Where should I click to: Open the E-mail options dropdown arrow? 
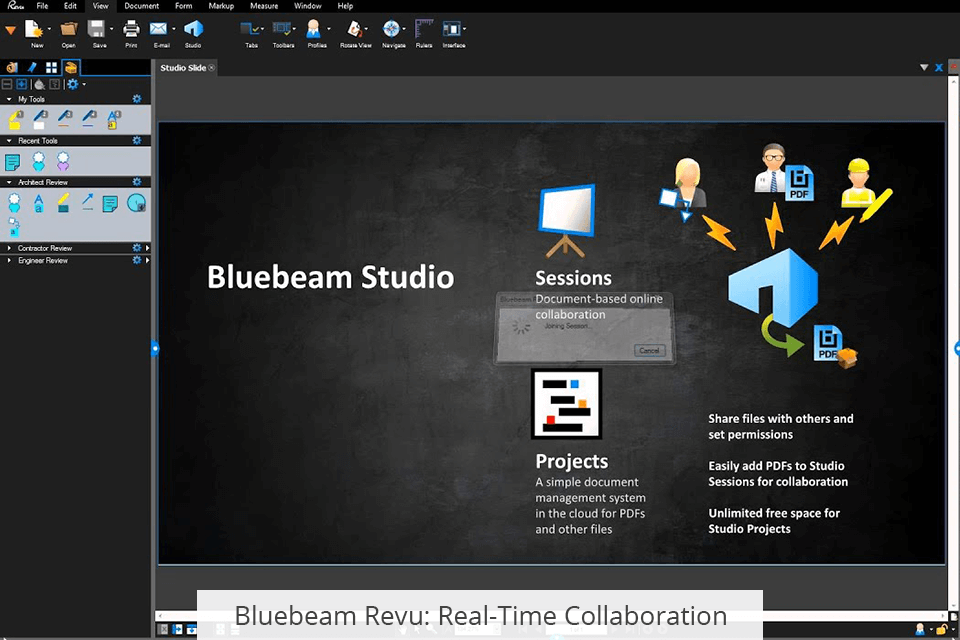click(174, 29)
